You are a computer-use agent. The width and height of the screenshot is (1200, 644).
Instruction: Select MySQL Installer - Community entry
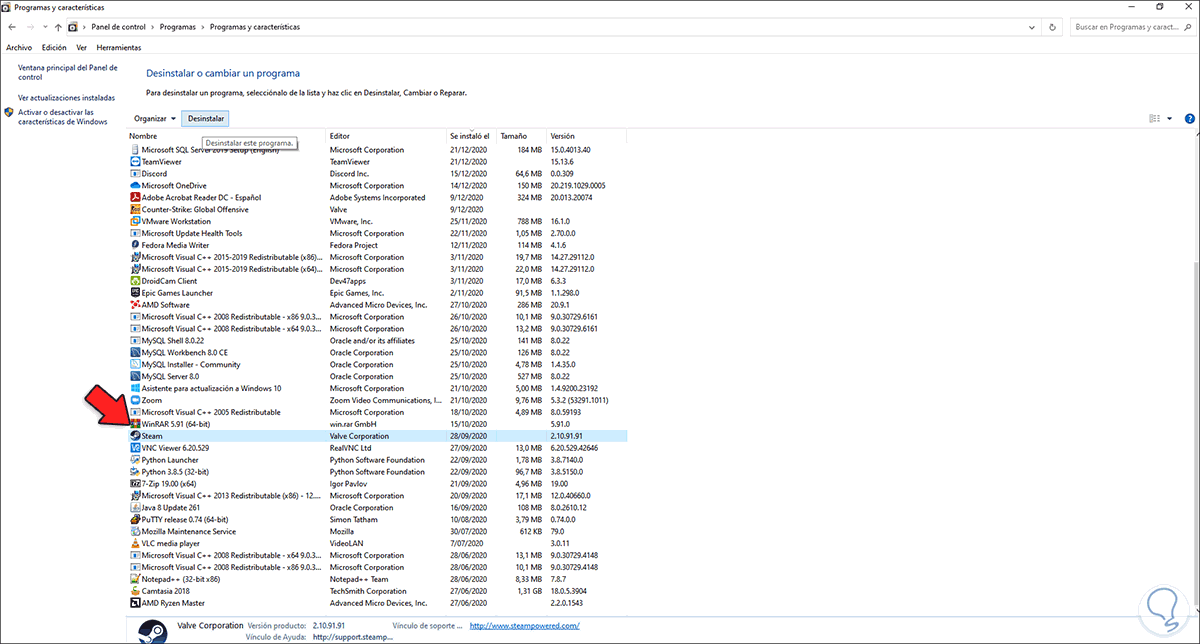378,364
